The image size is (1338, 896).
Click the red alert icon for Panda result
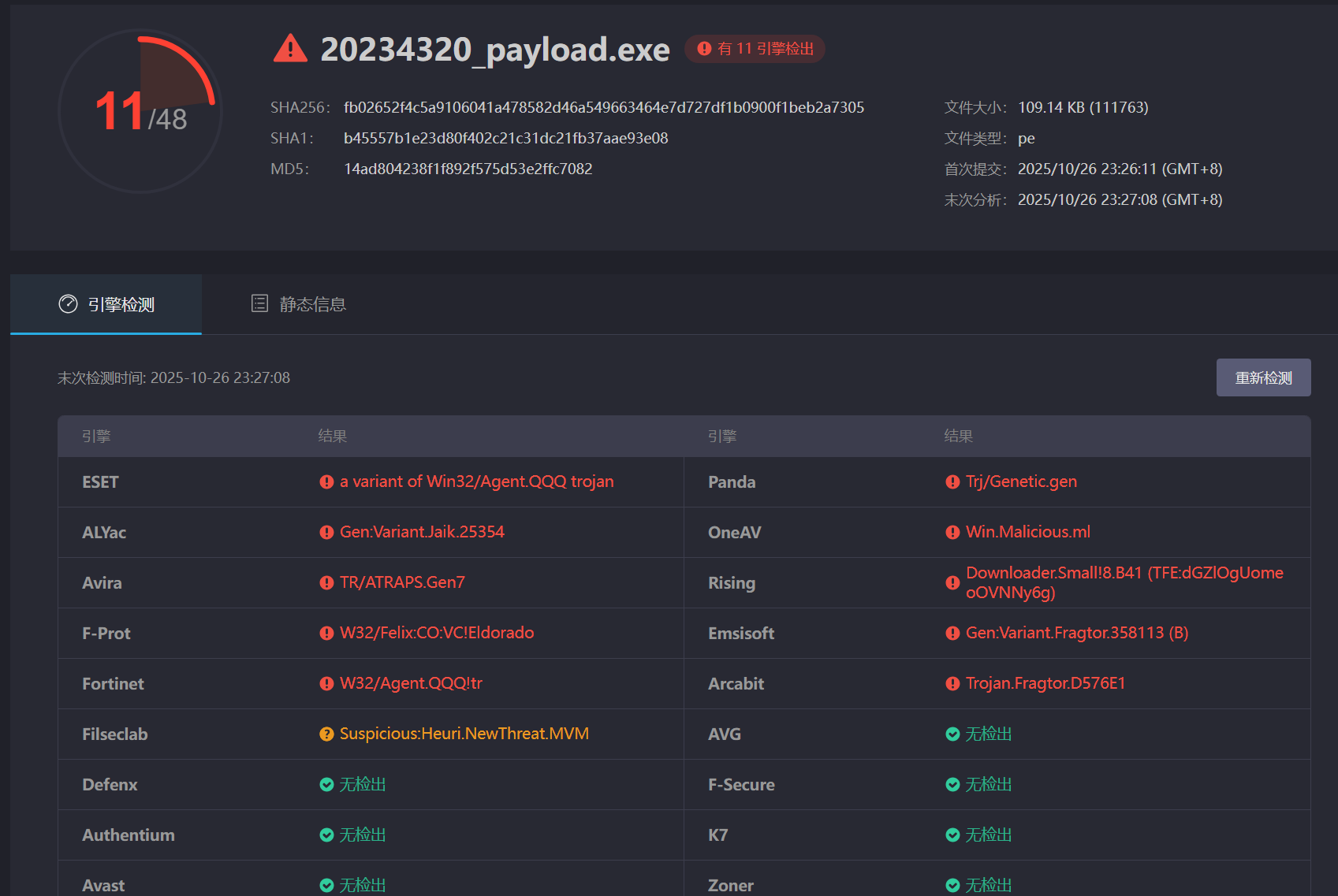pyautogui.click(x=952, y=482)
